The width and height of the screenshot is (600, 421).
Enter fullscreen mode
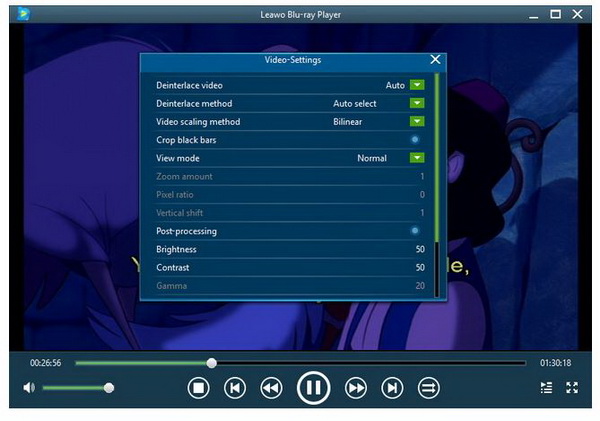click(x=573, y=388)
